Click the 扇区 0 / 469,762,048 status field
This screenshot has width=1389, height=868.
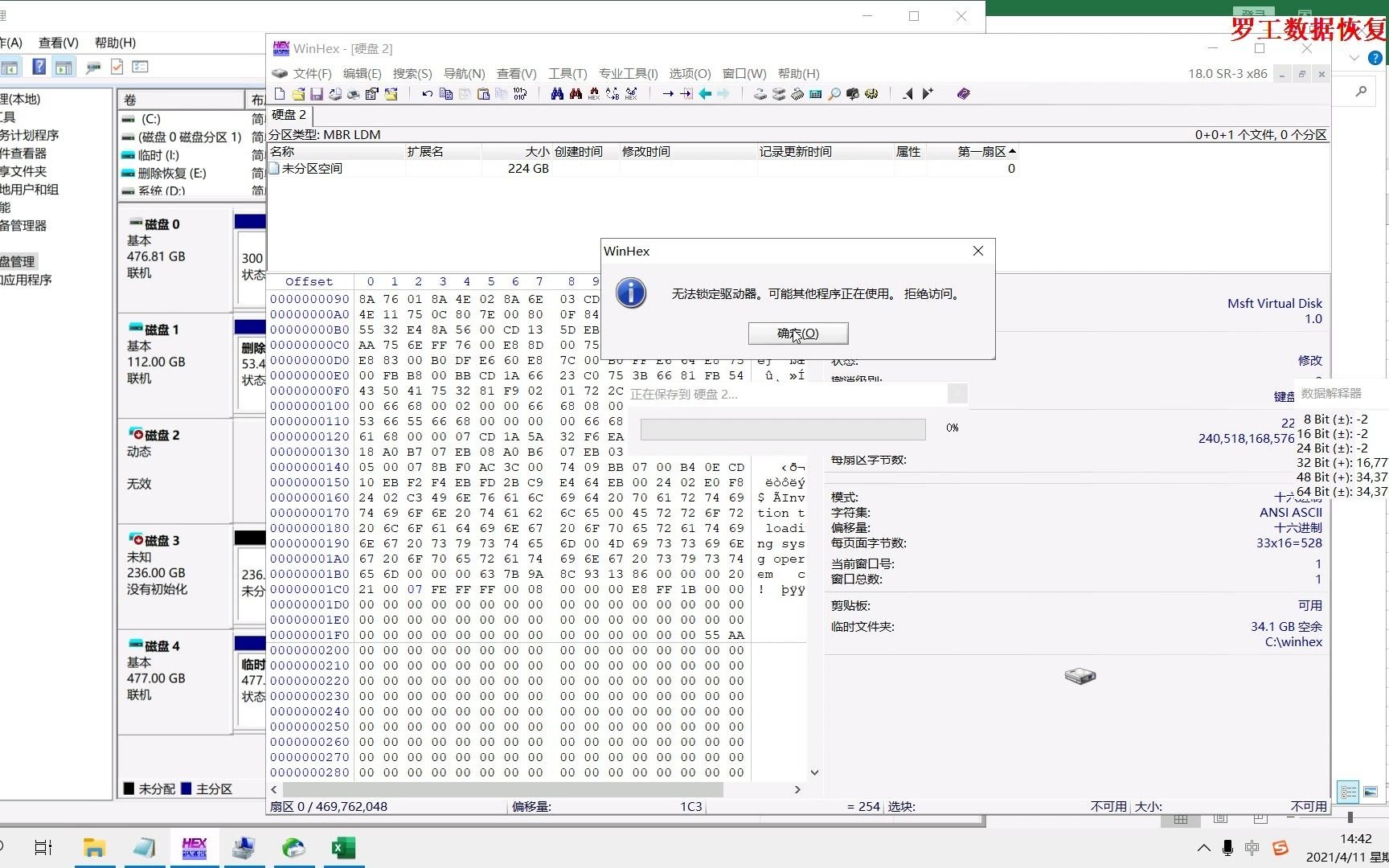click(387, 806)
